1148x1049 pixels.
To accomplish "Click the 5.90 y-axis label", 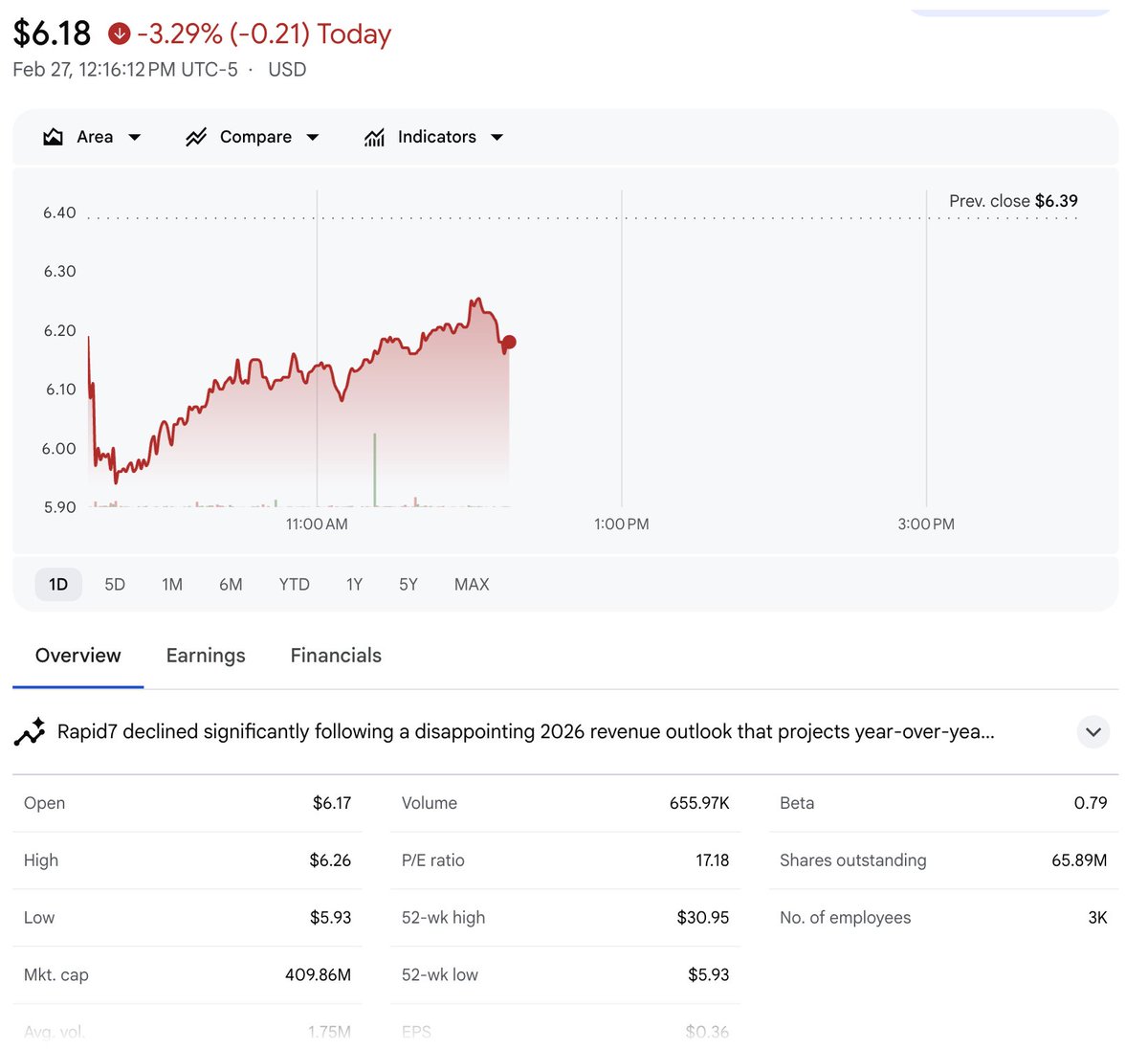I will coord(59,507).
